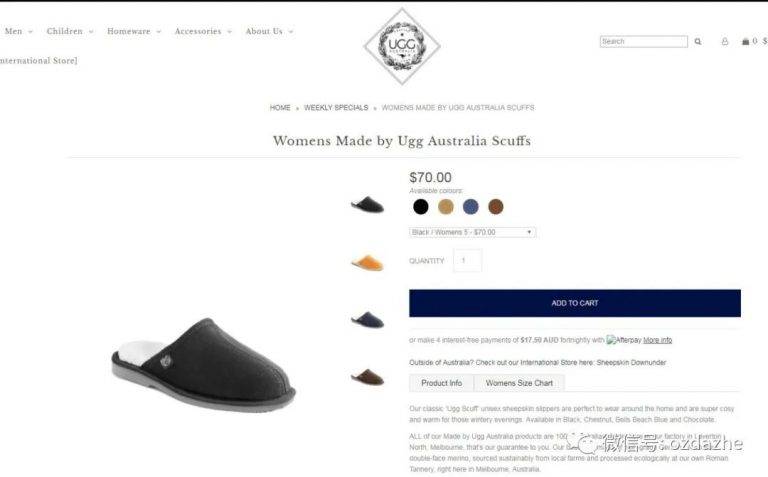Select the navy blue slipper thumbnail
This screenshot has width=768, height=477.
367,319
